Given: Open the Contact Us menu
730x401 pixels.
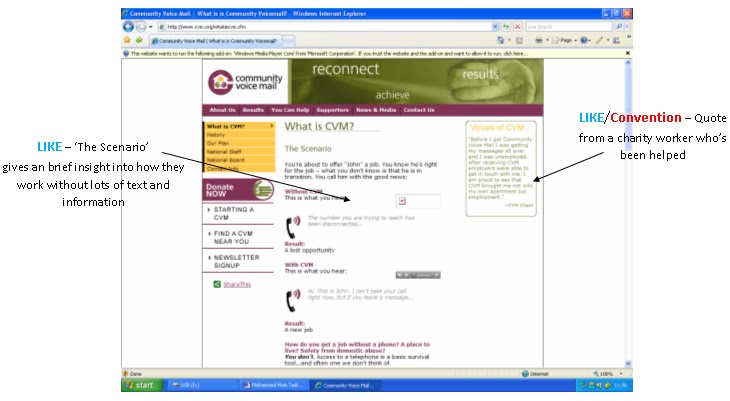Looking at the screenshot, I should click(419, 110).
